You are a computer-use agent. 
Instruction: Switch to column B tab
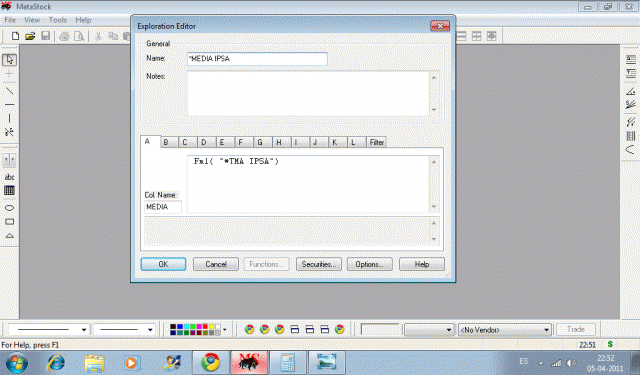[x=166, y=142]
